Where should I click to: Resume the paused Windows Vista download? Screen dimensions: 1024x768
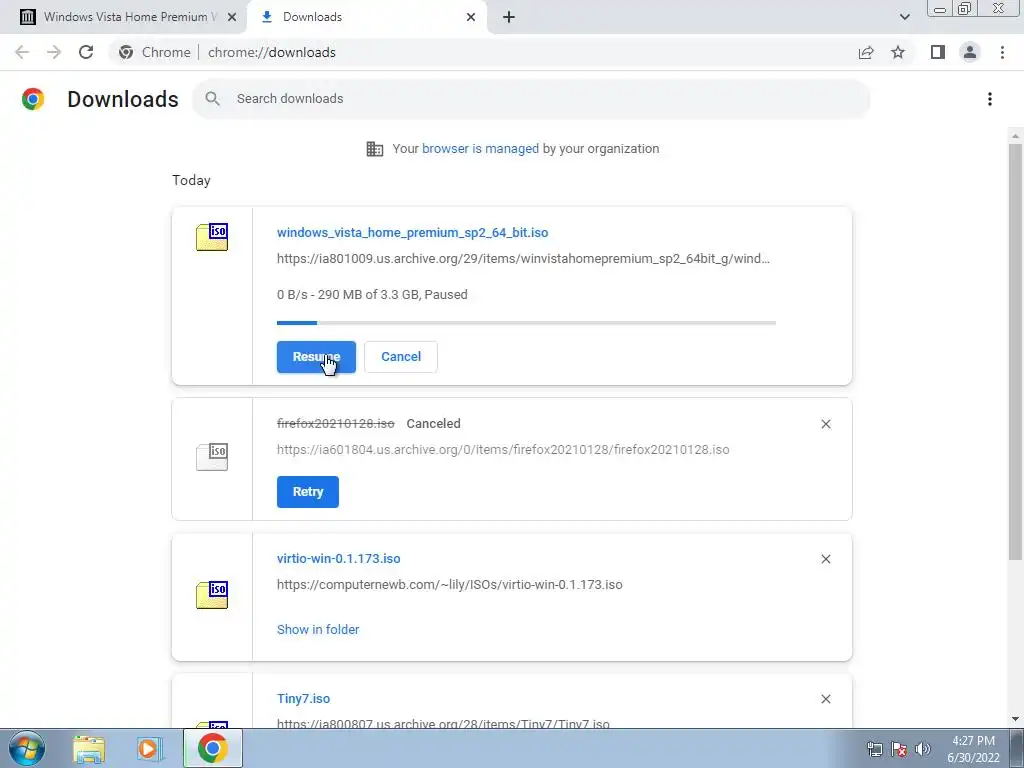tap(316, 357)
